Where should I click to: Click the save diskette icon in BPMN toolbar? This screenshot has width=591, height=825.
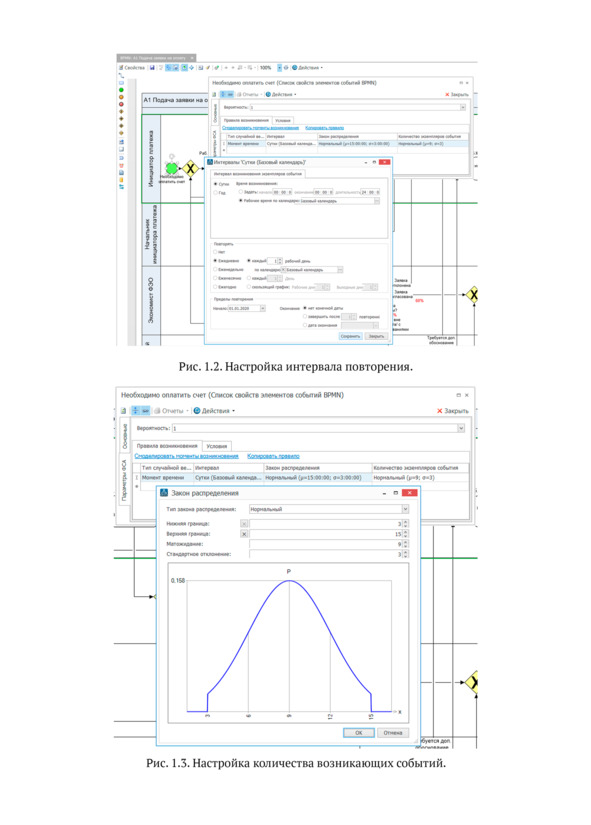click(152, 68)
